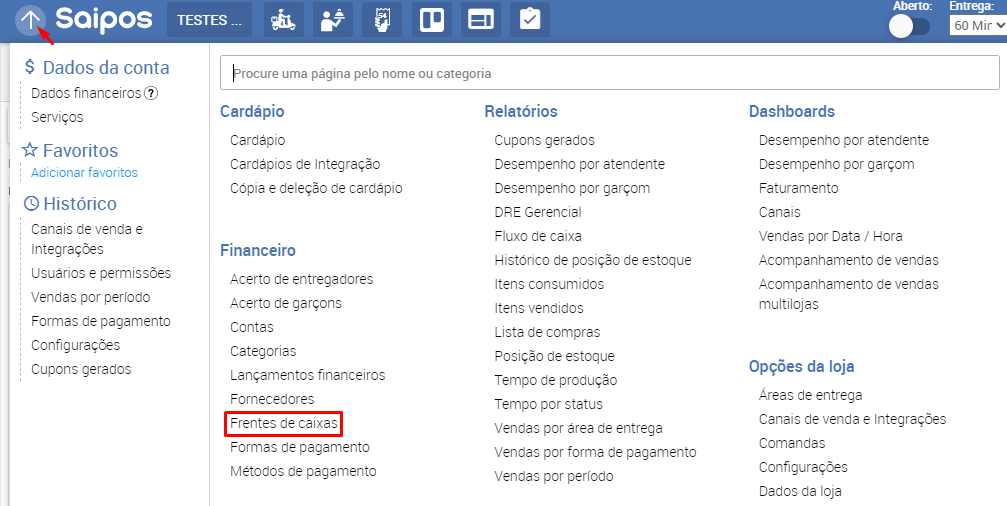Click the up-arrow menu icon beside Saipos
This screenshot has height=506, width=1007.
point(31,20)
